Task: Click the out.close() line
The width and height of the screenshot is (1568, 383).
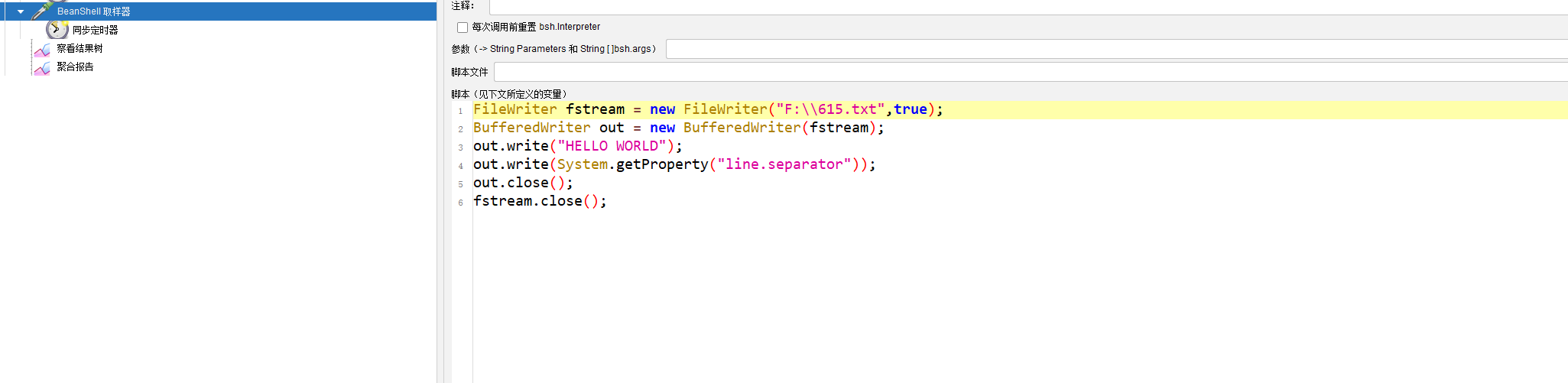Action: 523,183
